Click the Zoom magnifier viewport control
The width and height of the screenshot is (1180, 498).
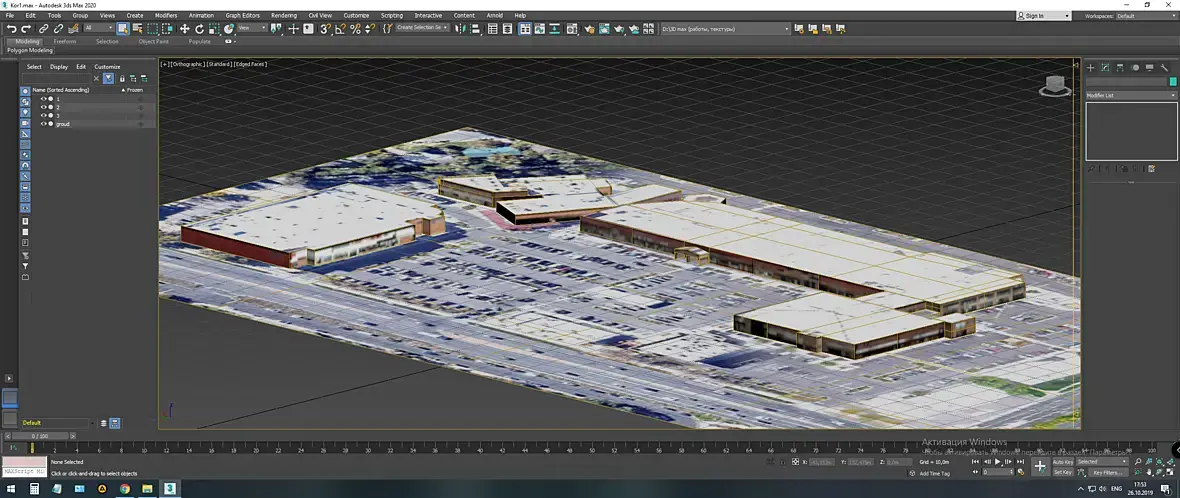tap(1139, 461)
